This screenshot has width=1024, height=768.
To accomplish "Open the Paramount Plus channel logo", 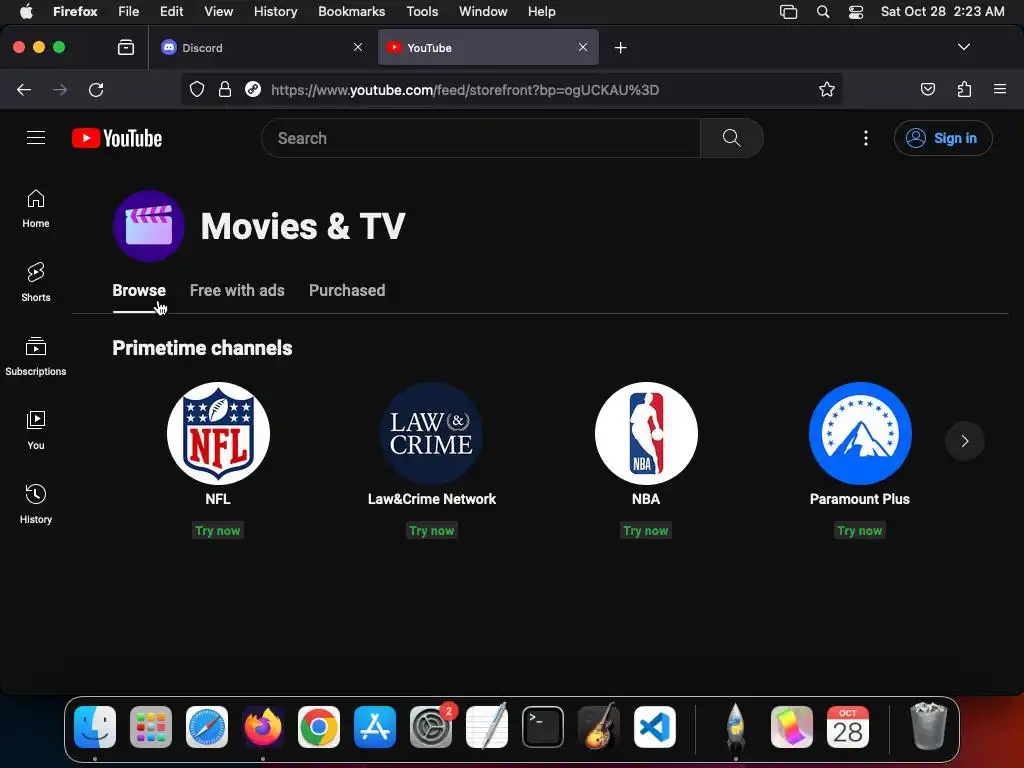I will click(x=860, y=434).
